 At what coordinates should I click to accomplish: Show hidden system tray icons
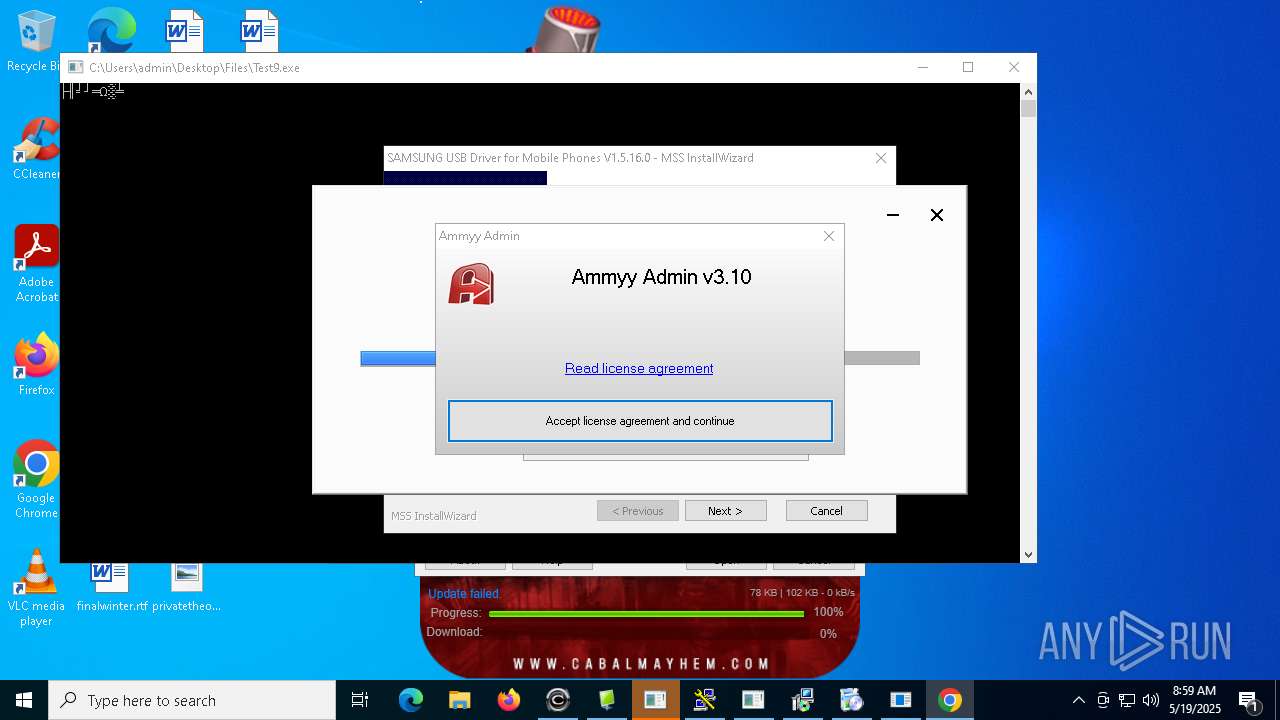click(x=1078, y=700)
